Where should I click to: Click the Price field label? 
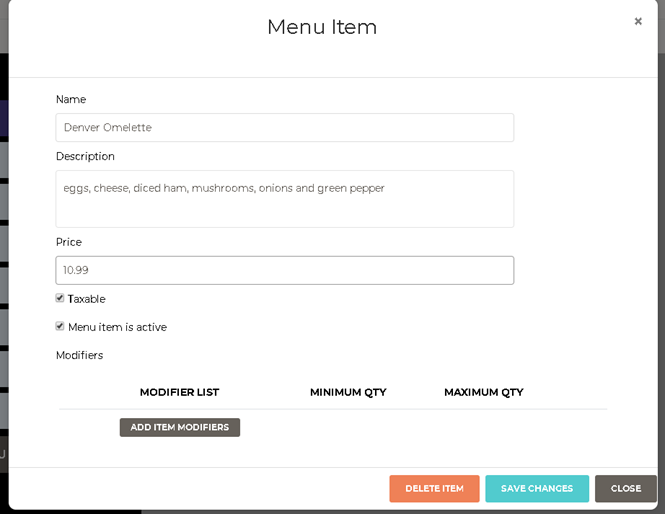[69, 242]
